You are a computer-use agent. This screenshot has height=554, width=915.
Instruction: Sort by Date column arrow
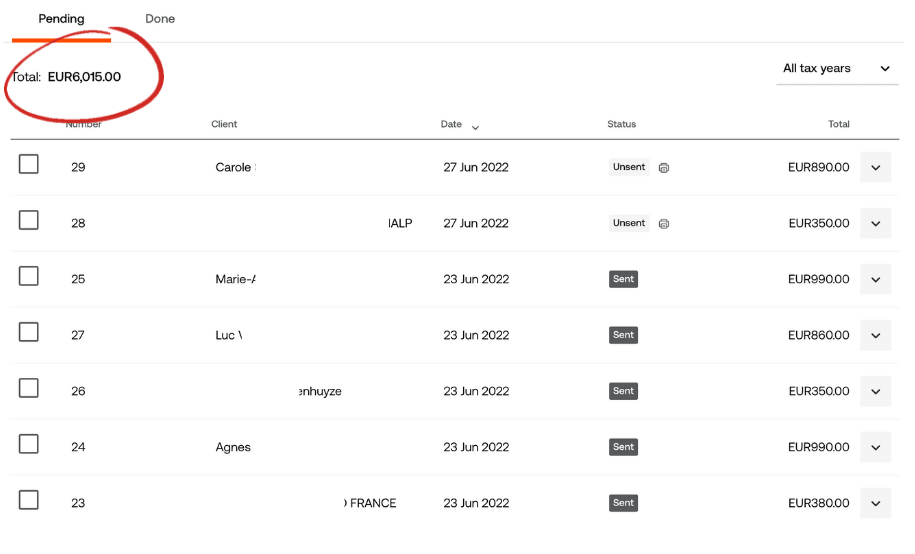(475, 127)
